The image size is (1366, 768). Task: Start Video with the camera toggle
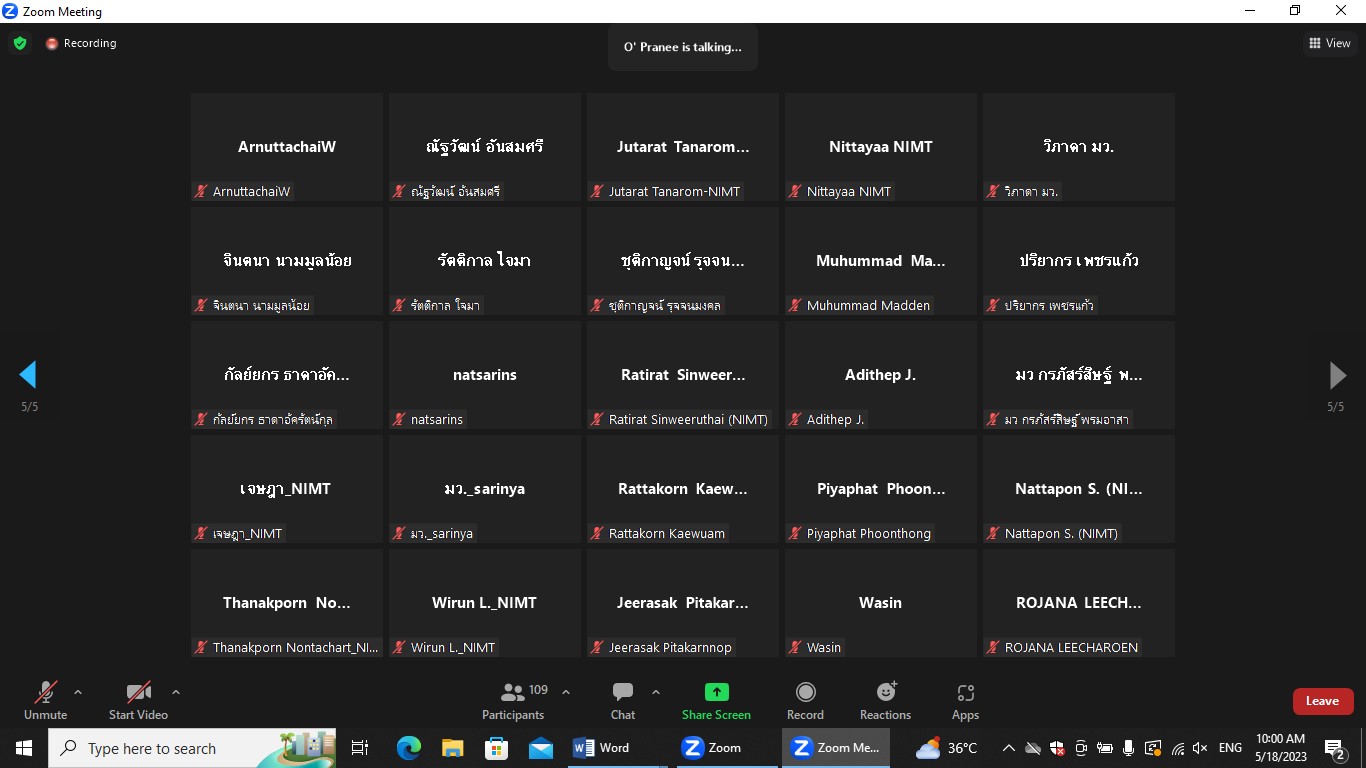pyautogui.click(x=138, y=693)
